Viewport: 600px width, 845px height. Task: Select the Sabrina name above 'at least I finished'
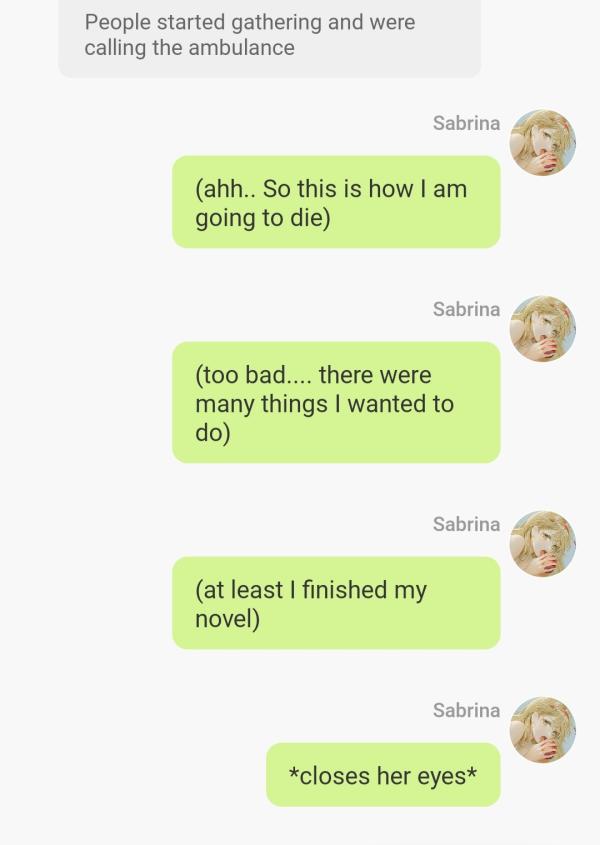[466, 524]
